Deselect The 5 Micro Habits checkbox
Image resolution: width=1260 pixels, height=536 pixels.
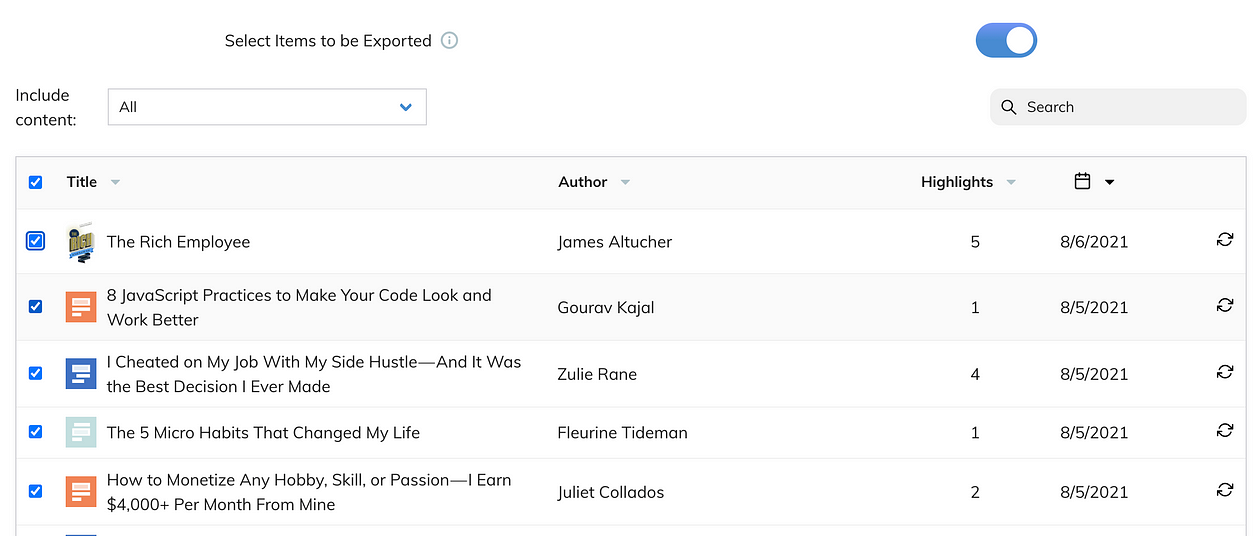(36, 432)
